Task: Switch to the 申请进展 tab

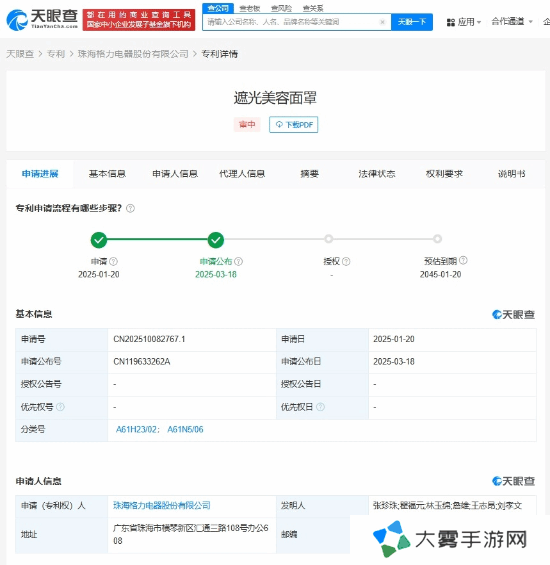Action: tap(40, 174)
